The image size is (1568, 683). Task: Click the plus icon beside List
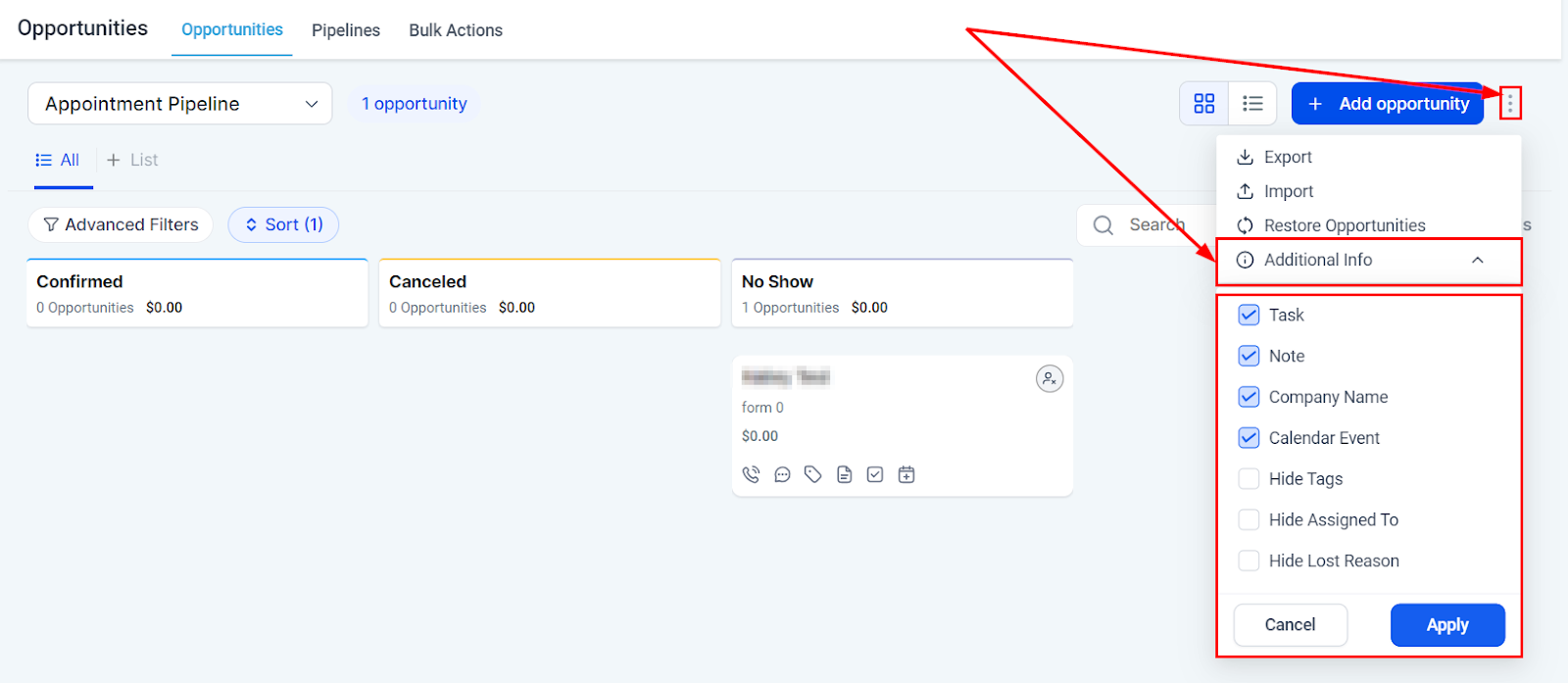[114, 160]
